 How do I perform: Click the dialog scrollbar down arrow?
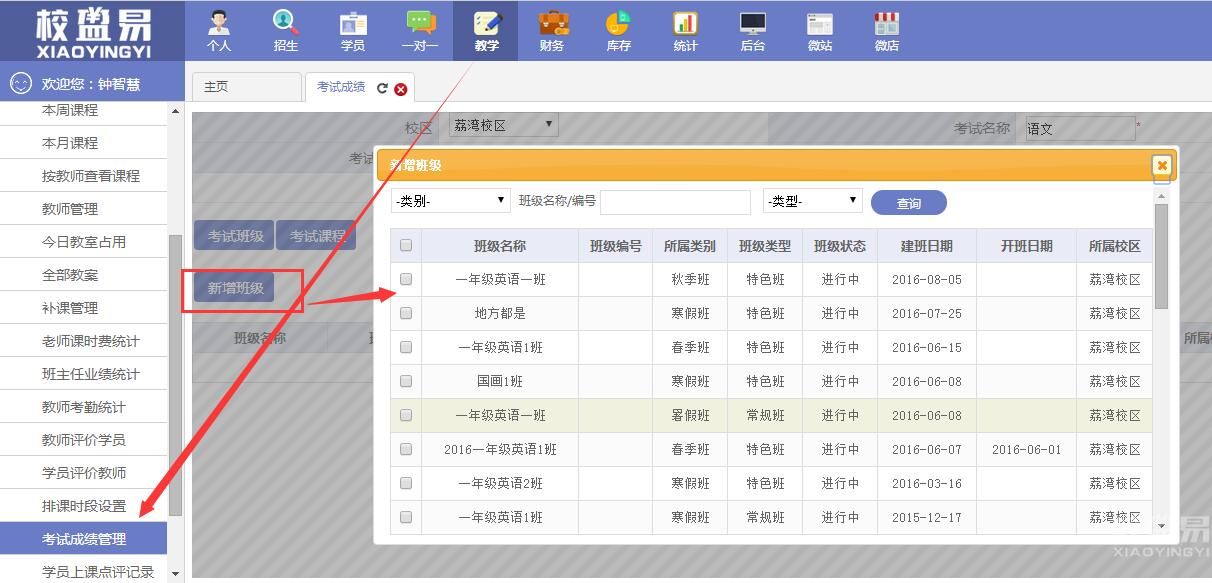click(1161, 526)
